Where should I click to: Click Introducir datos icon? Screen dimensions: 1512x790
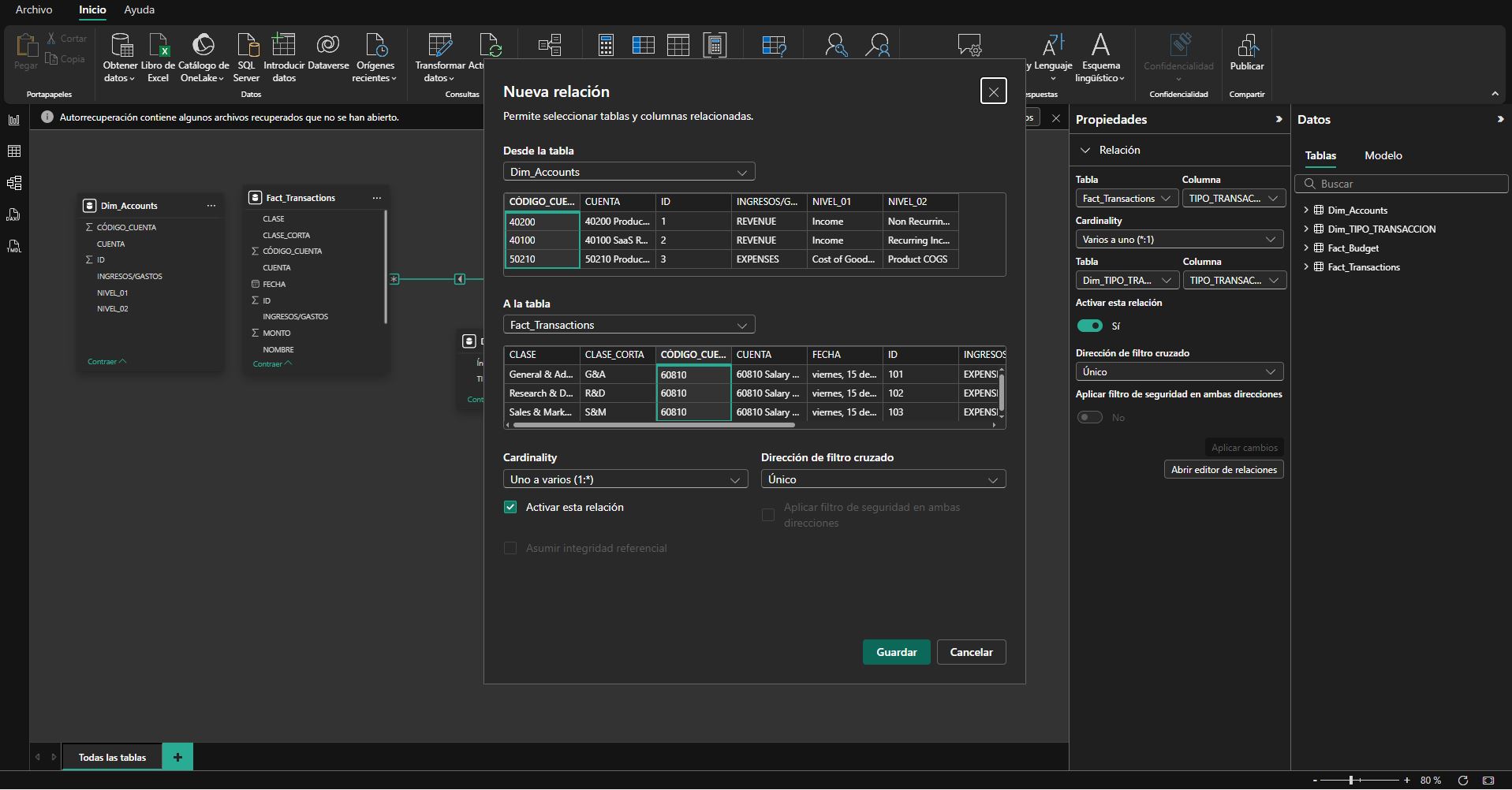pos(284,46)
